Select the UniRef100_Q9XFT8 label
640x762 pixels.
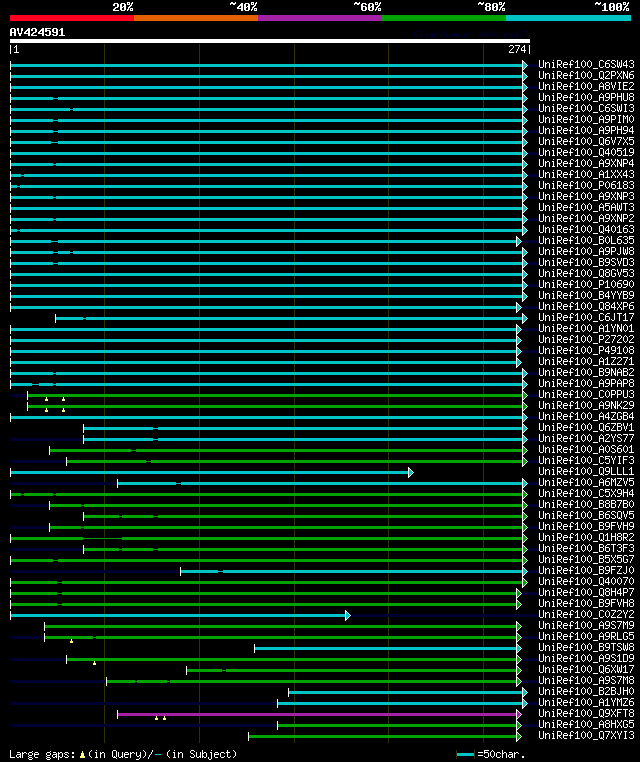586,713
